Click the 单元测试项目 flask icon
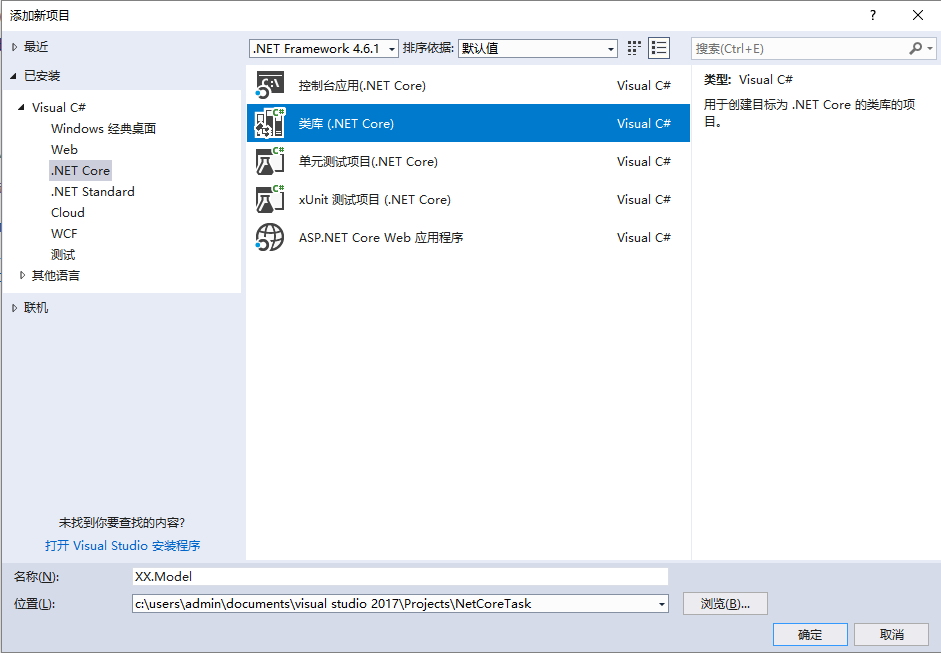Screen dimensions: 941x653 pyautogui.click(x=269, y=161)
